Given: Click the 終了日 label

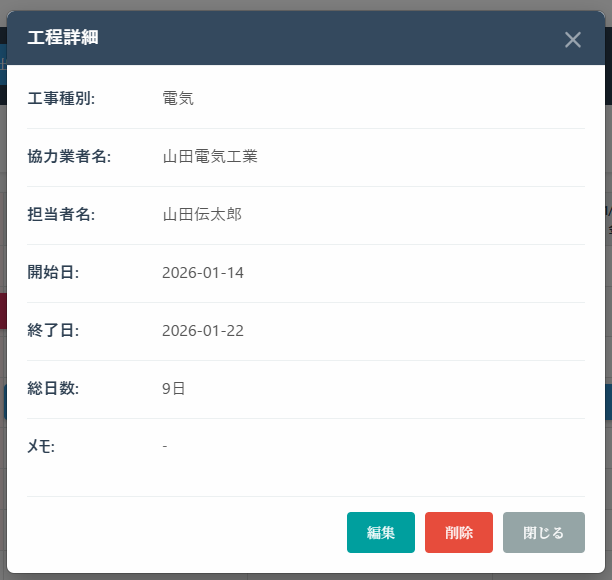Looking at the screenshot, I should (x=53, y=331).
